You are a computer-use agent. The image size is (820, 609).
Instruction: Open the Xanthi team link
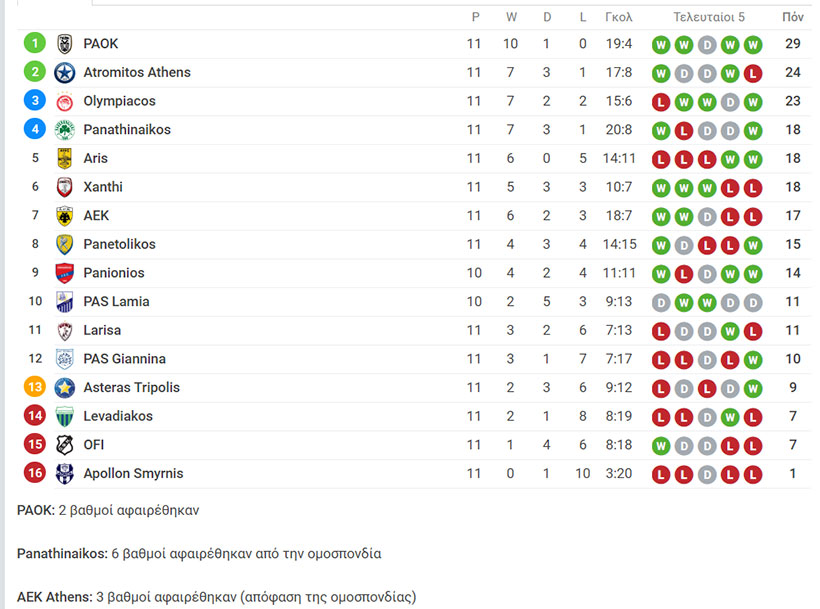pos(103,187)
